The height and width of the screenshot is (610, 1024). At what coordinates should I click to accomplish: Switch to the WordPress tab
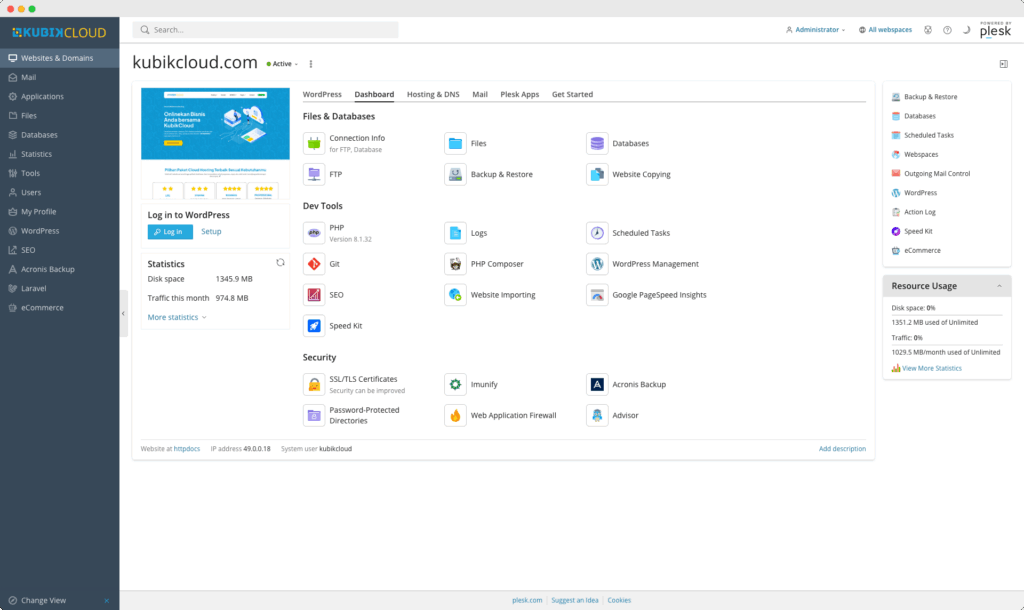322,95
